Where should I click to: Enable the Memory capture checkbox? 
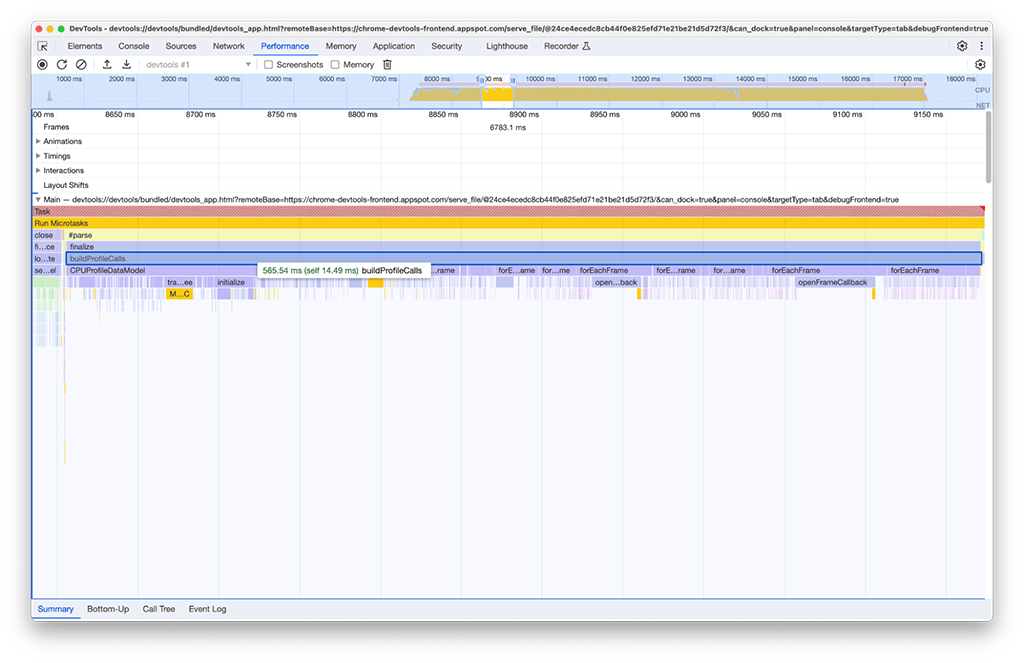[335, 64]
